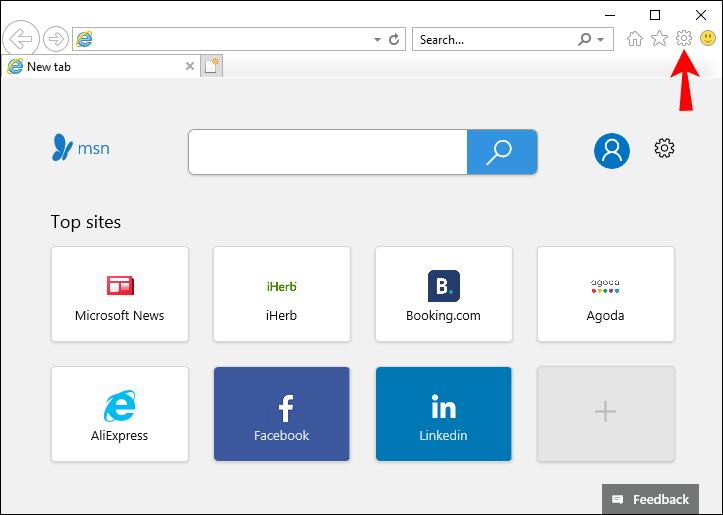The height and width of the screenshot is (515, 723).
Task: Click the Forward navigation arrow
Action: click(x=56, y=39)
